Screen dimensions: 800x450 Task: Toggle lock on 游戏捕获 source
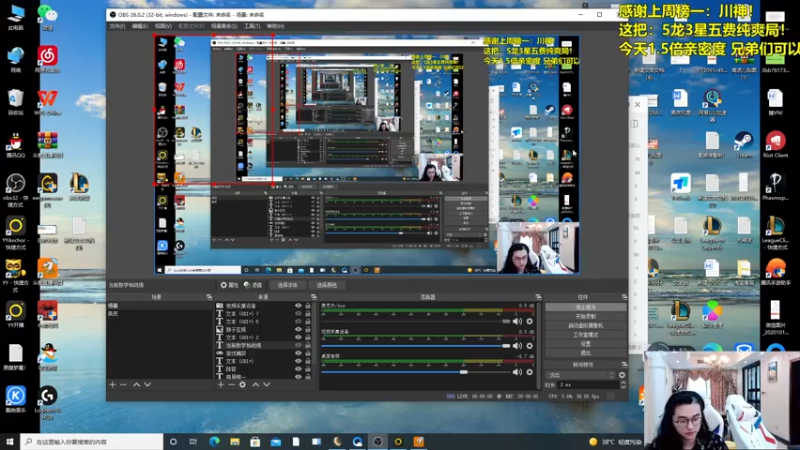tap(308, 353)
